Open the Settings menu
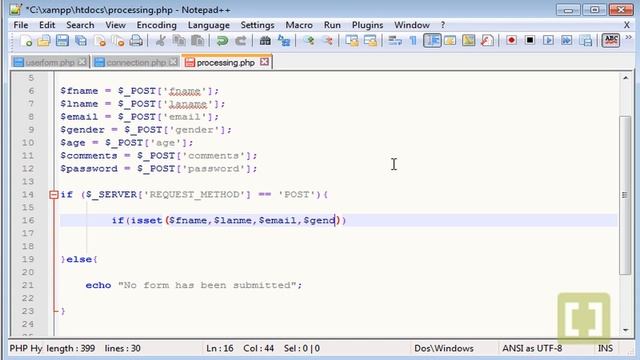 257,25
